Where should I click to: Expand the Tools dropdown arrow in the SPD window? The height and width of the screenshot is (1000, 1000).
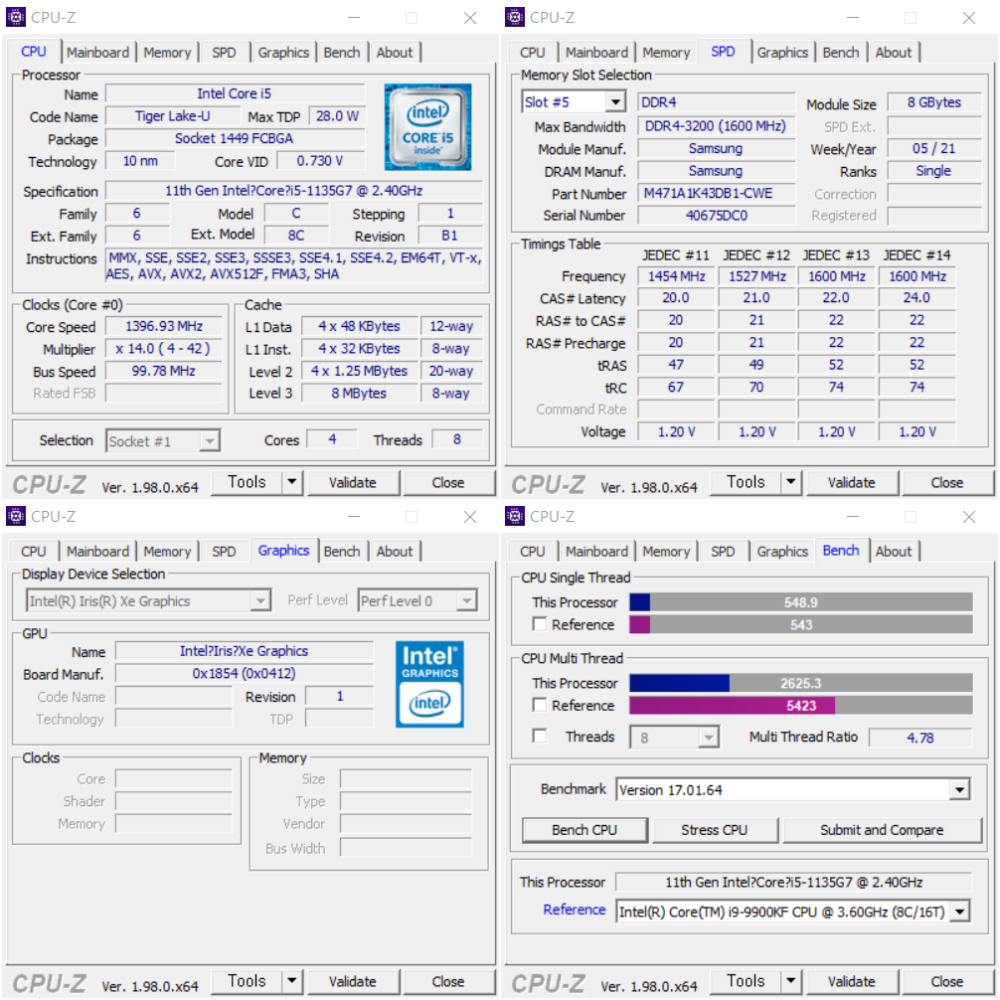790,482
